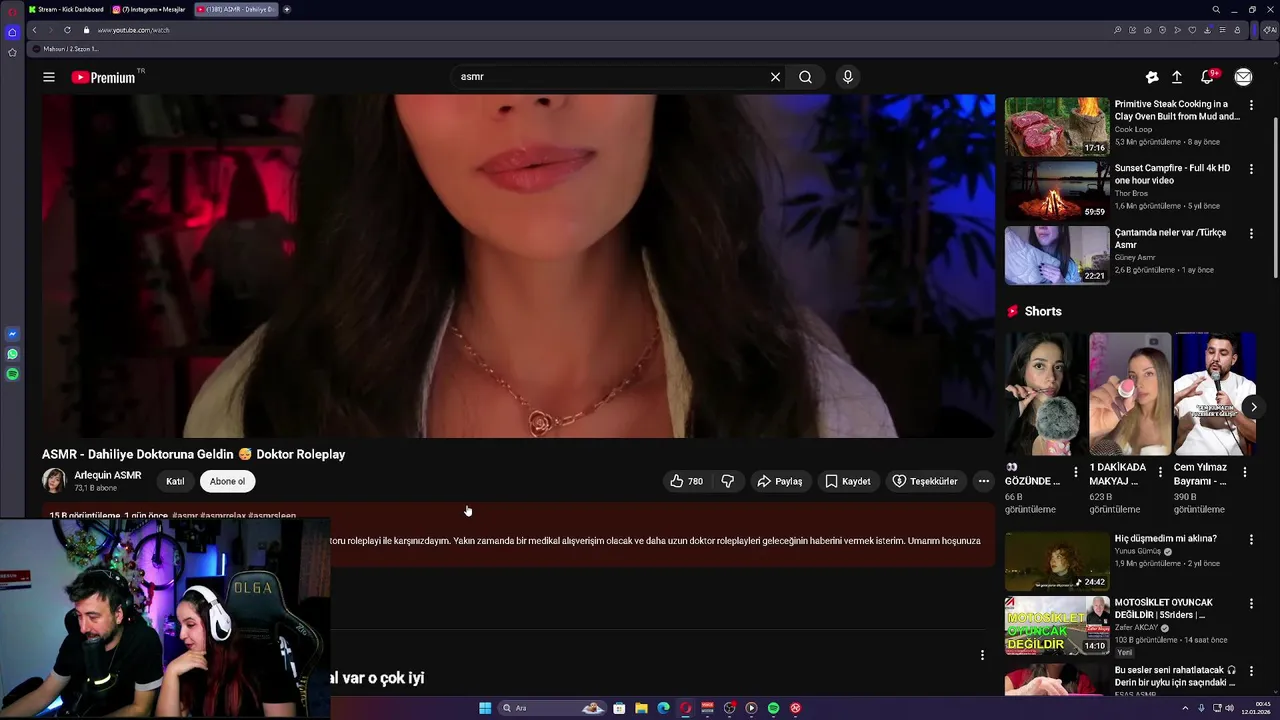1280x720 pixels.
Task: Select the ASMR YouTube browser tab
Action: [x=235, y=9]
